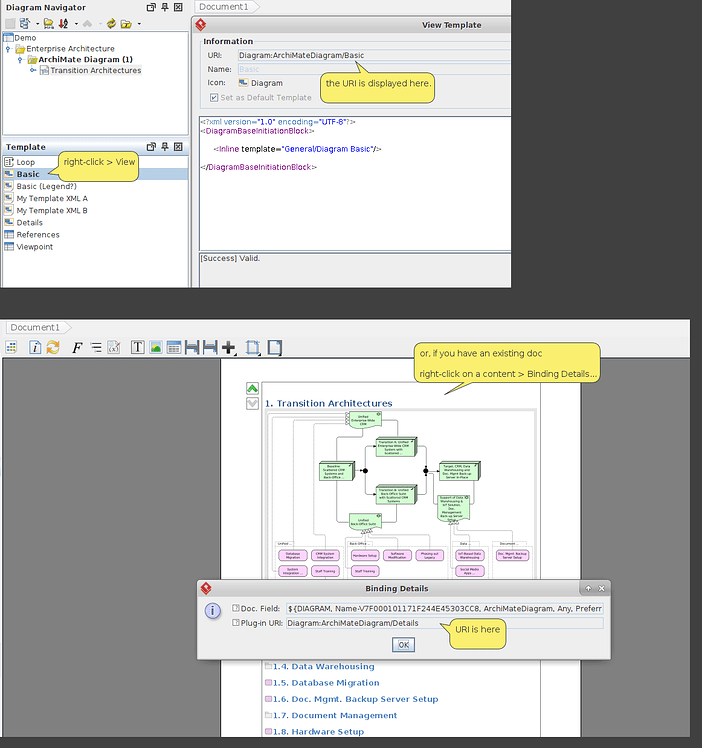The width and height of the screenshot is (702, 748).
Task: Move content down with gray arrow
Action: [x=252, y=404]
